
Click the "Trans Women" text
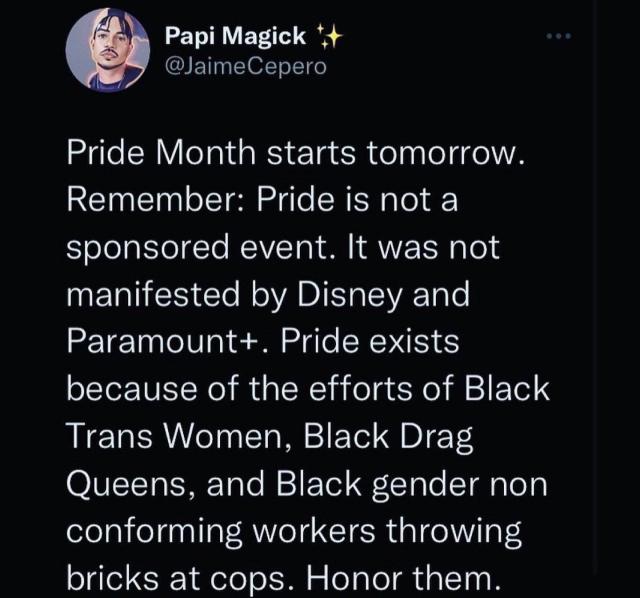[168, 436]
